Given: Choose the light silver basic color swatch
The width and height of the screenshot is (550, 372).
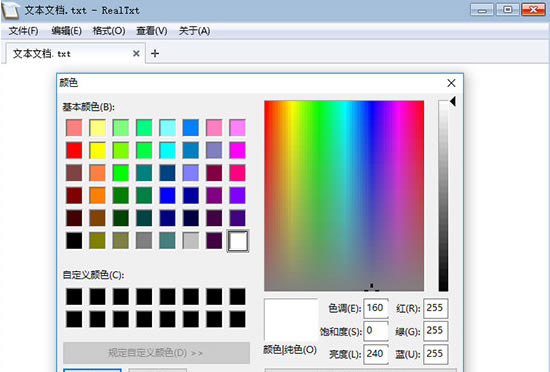Looking at the screenshot, I should (191, 241).
